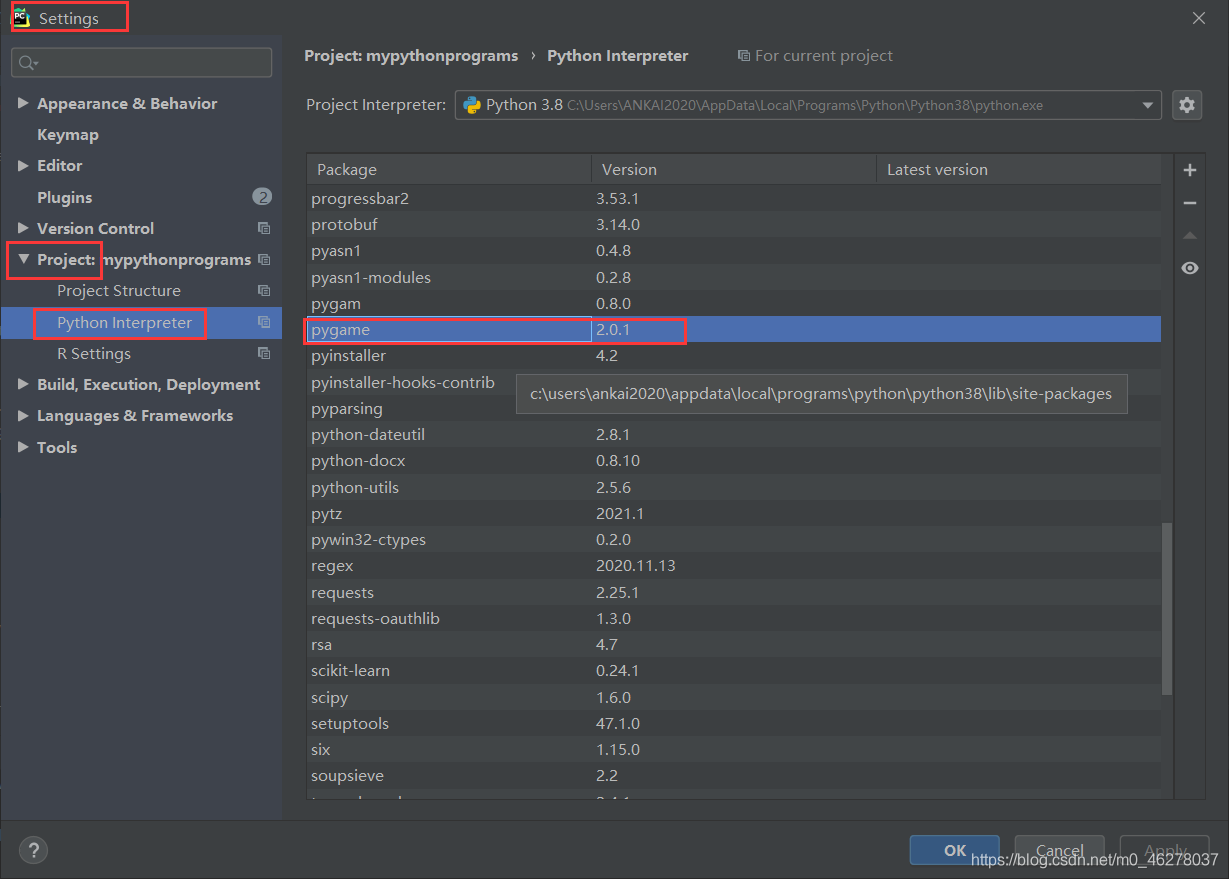
Task: Click the help question mark icon
Action: (33, 850)
